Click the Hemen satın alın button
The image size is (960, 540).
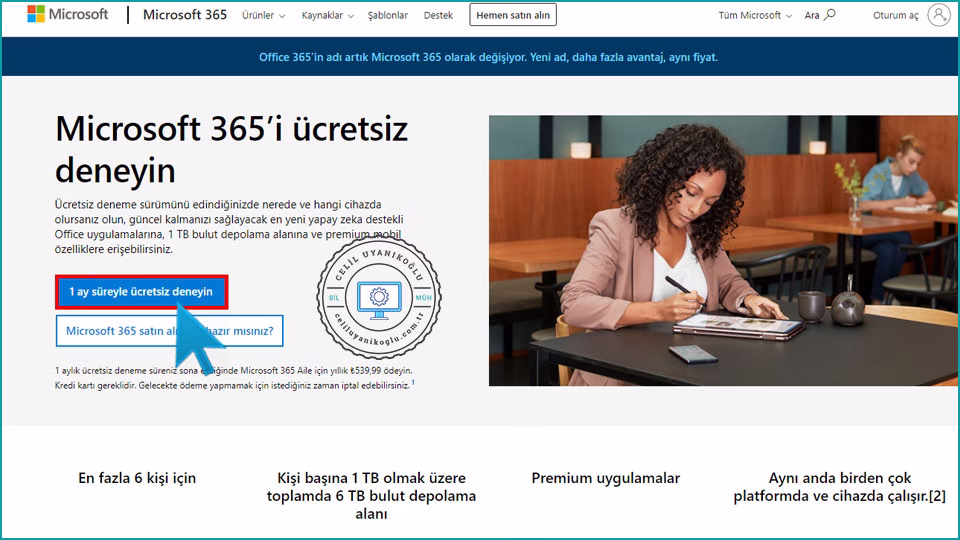pos(513,15)
